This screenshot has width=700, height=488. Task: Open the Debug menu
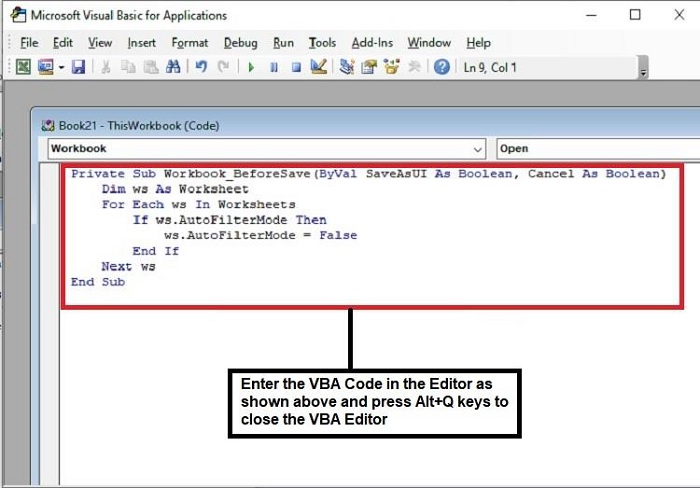coord(241,43)
